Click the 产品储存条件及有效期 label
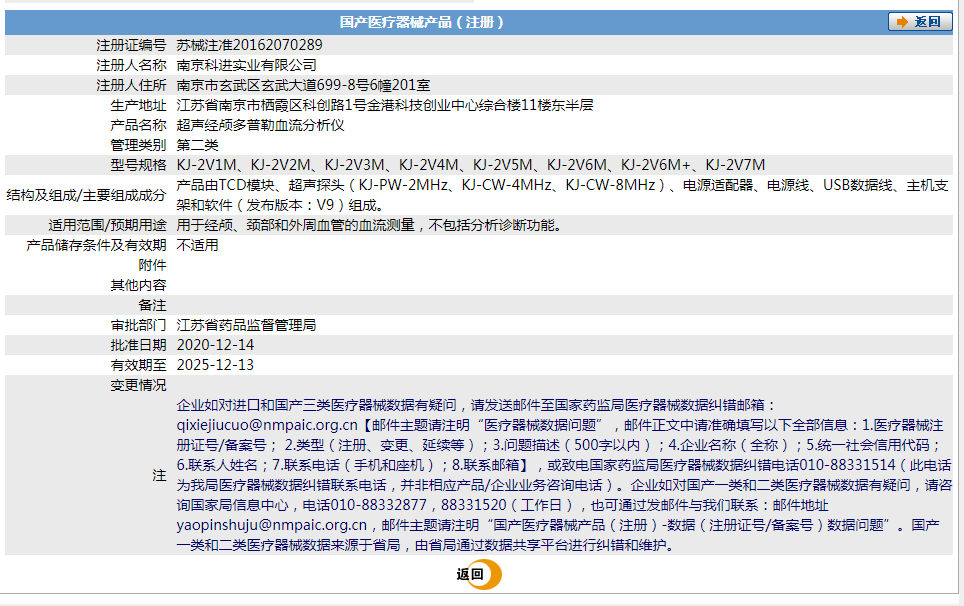 tap(96, 245)
